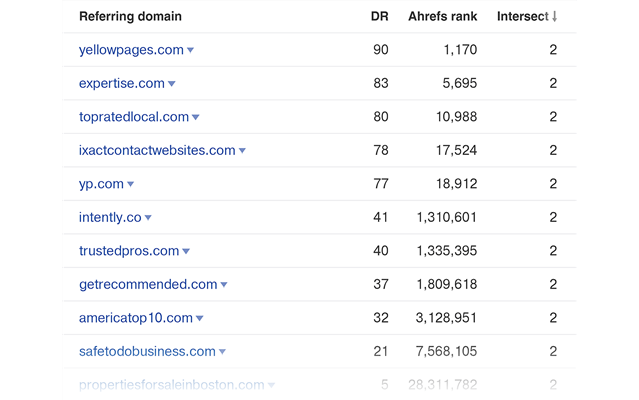Open the topratedlocal.com link
Image resolution: width=639 pixels, height=400 pixels.
(134, 117)
